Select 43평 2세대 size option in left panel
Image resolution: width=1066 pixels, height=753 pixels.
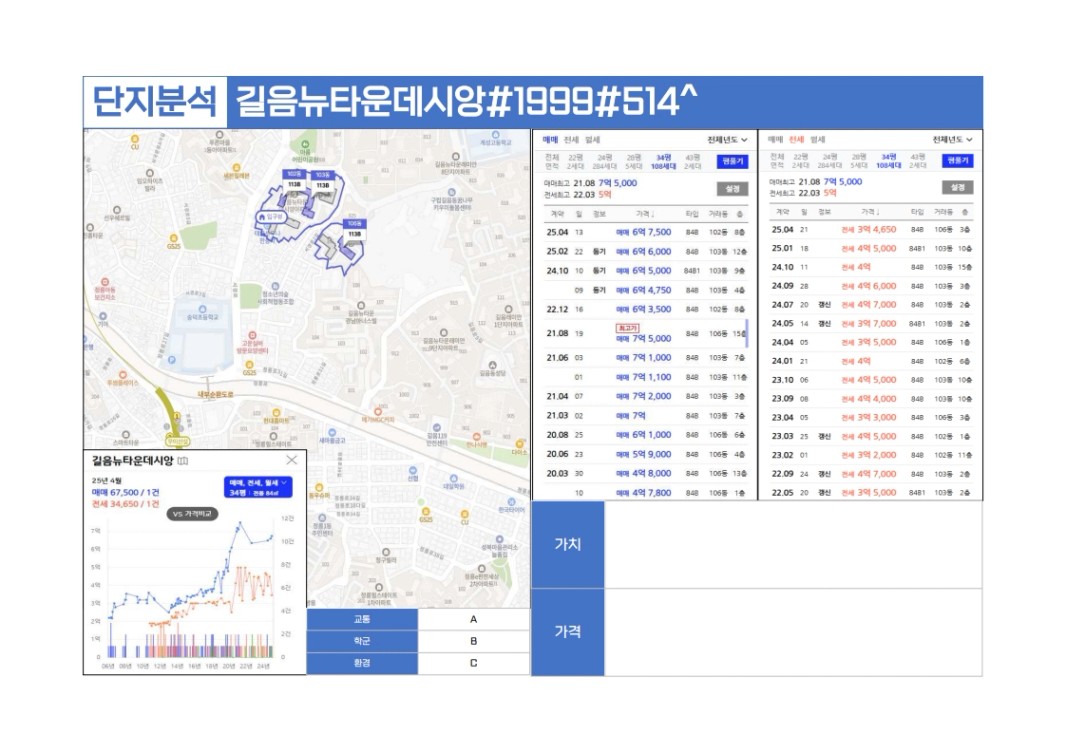pos(693,161)
